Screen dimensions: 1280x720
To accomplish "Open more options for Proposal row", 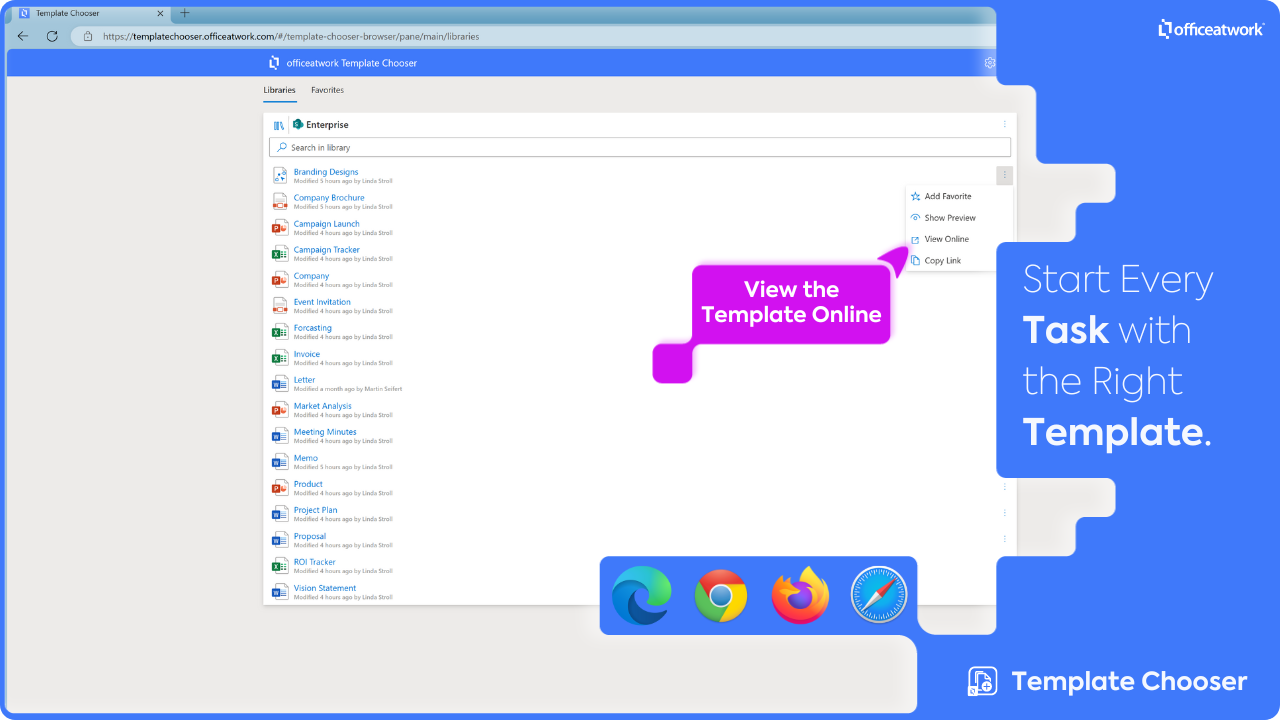I will [x=1005, y=539].
